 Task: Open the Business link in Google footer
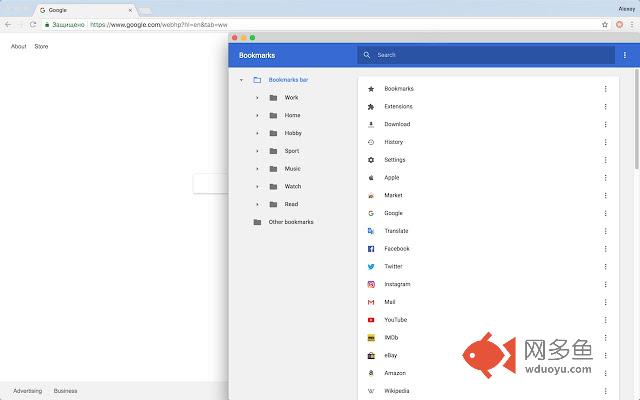[65, 391]
